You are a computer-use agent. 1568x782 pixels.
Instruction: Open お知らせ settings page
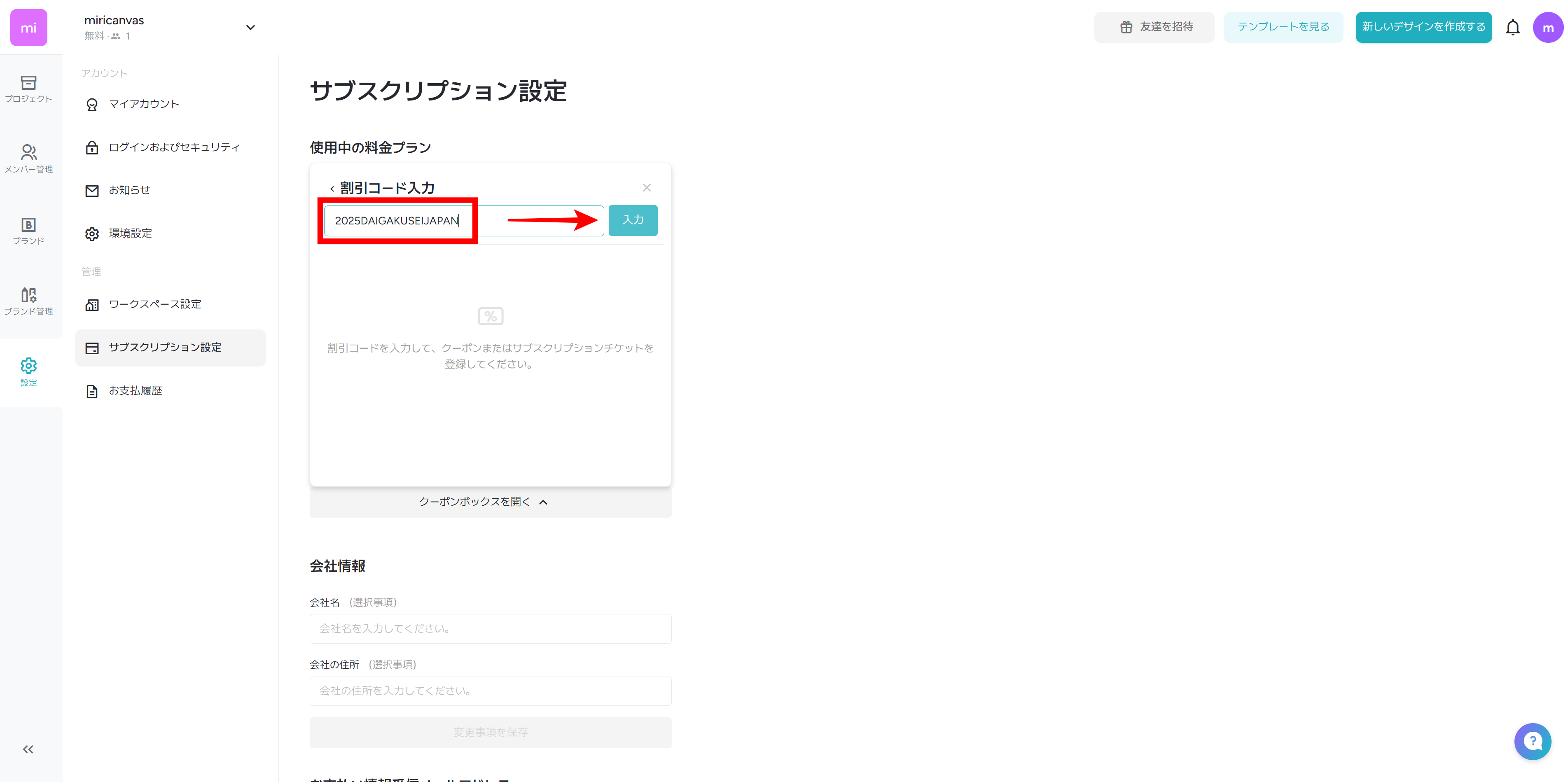coord(171,191)
